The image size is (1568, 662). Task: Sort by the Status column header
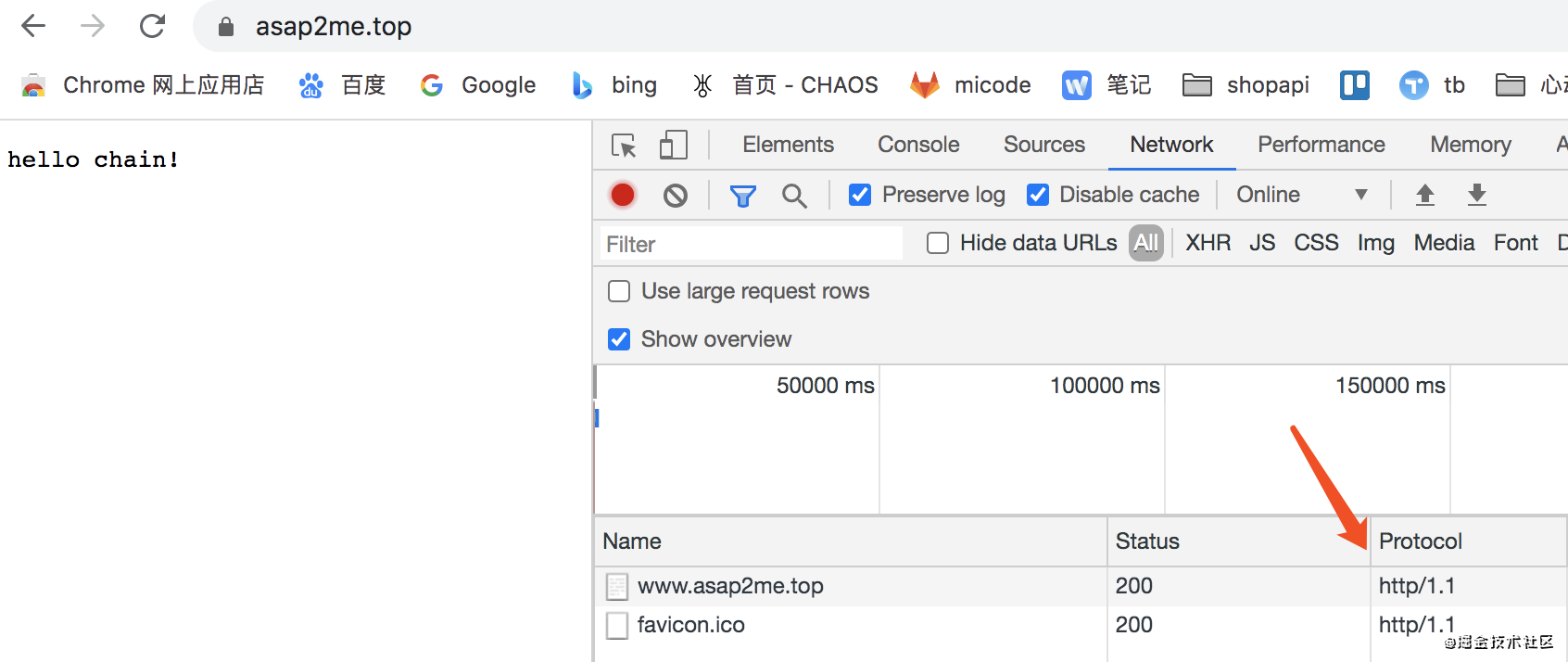pos(1239,541)
